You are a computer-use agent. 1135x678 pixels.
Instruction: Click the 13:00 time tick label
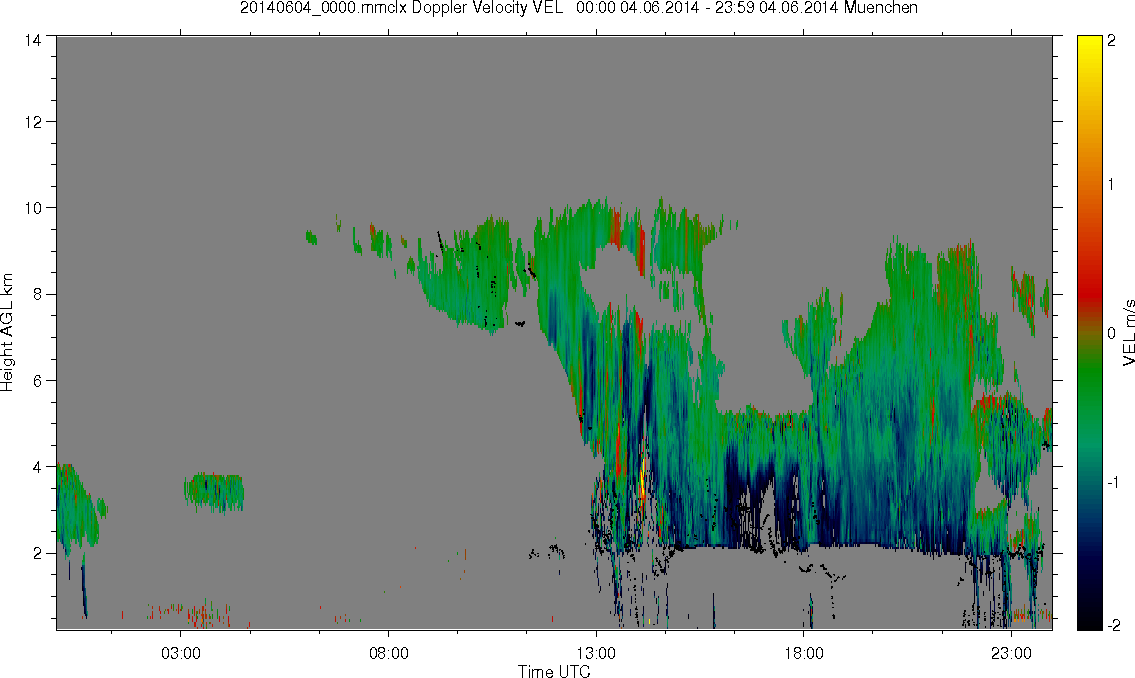tap(596, 653)
